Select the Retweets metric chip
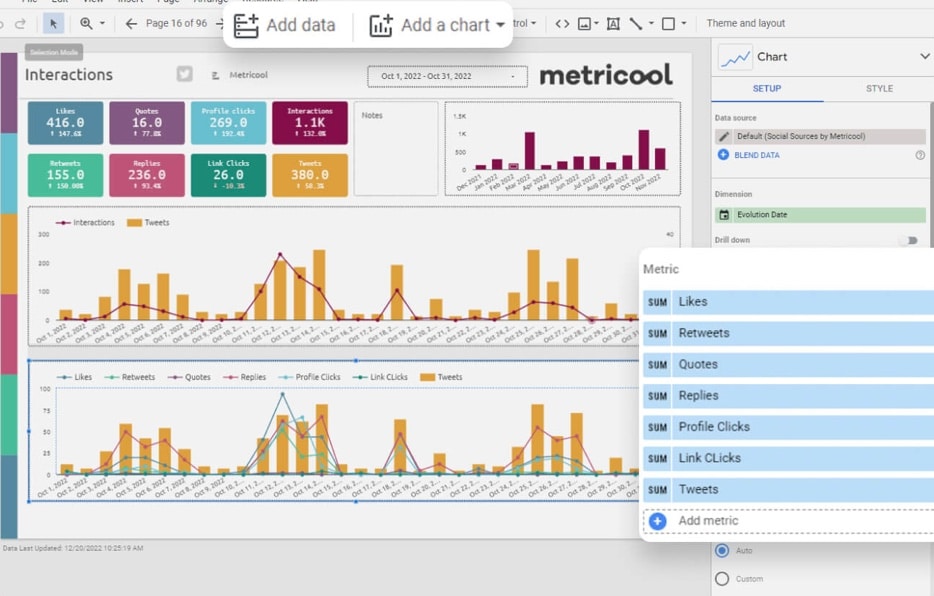Viewport: 934px width, 596px height. pos(789,333)
